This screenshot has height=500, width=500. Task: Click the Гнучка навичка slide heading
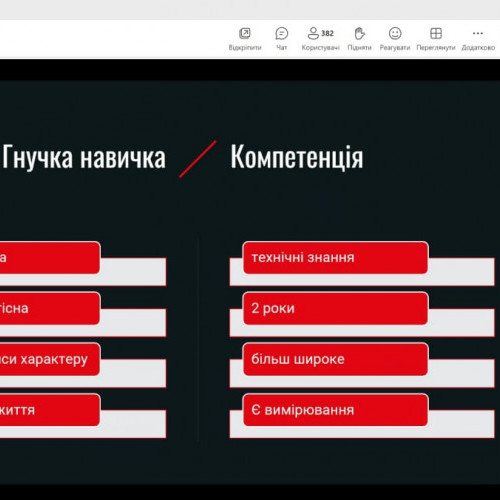click(x=84, y=157)
